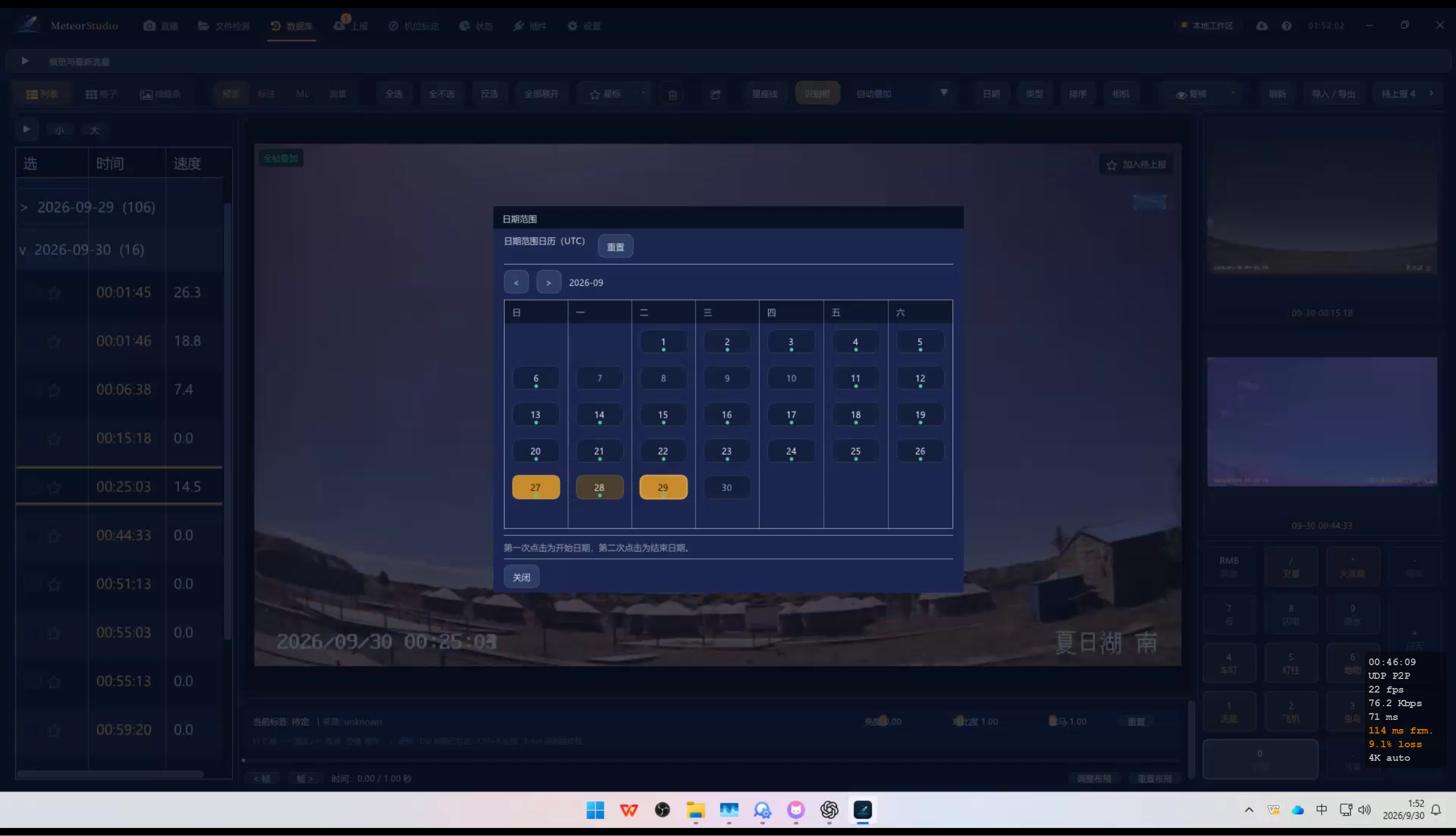Viewport: 1456px width, 836px height.
Task: Open the 文件检测 tab
Action: coord(224,26)
